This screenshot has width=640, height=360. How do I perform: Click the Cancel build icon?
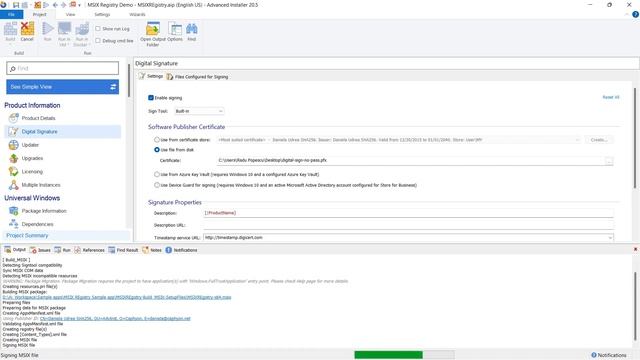pos(27,31)
